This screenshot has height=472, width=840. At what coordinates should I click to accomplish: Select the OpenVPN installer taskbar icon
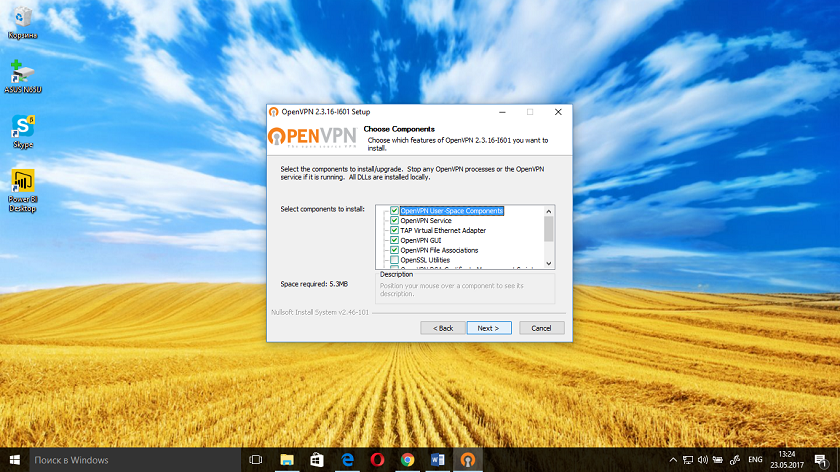pos(468,460)
